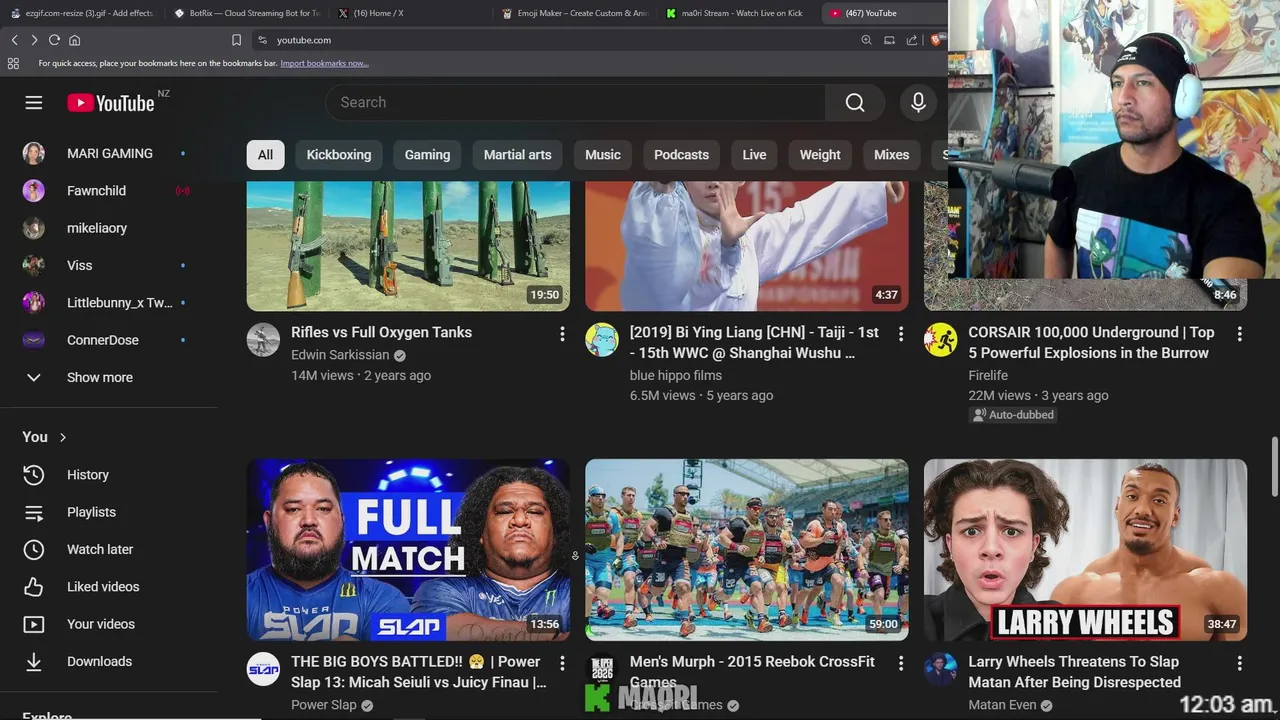Viewport: 1280px width, 720px height.
Task: Select the Gaming filter chip
Action: (x=427, y=155)
